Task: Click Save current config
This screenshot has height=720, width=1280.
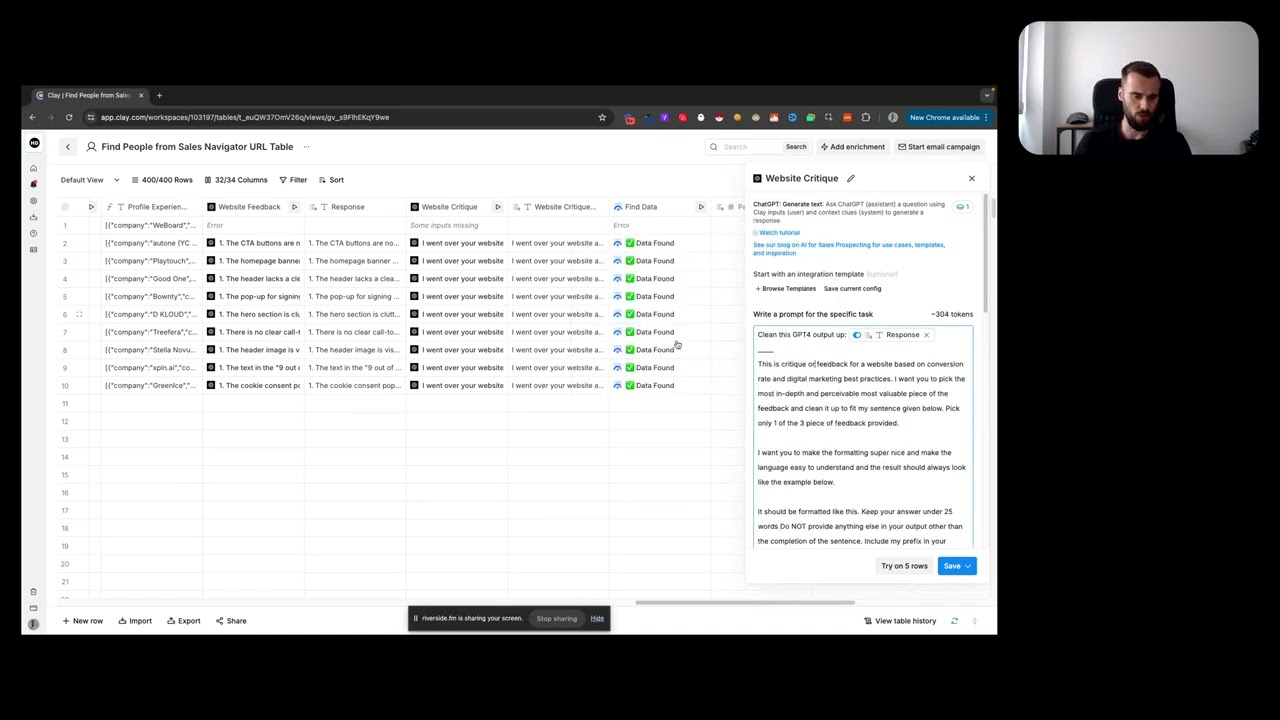Action: coord(852,289)
